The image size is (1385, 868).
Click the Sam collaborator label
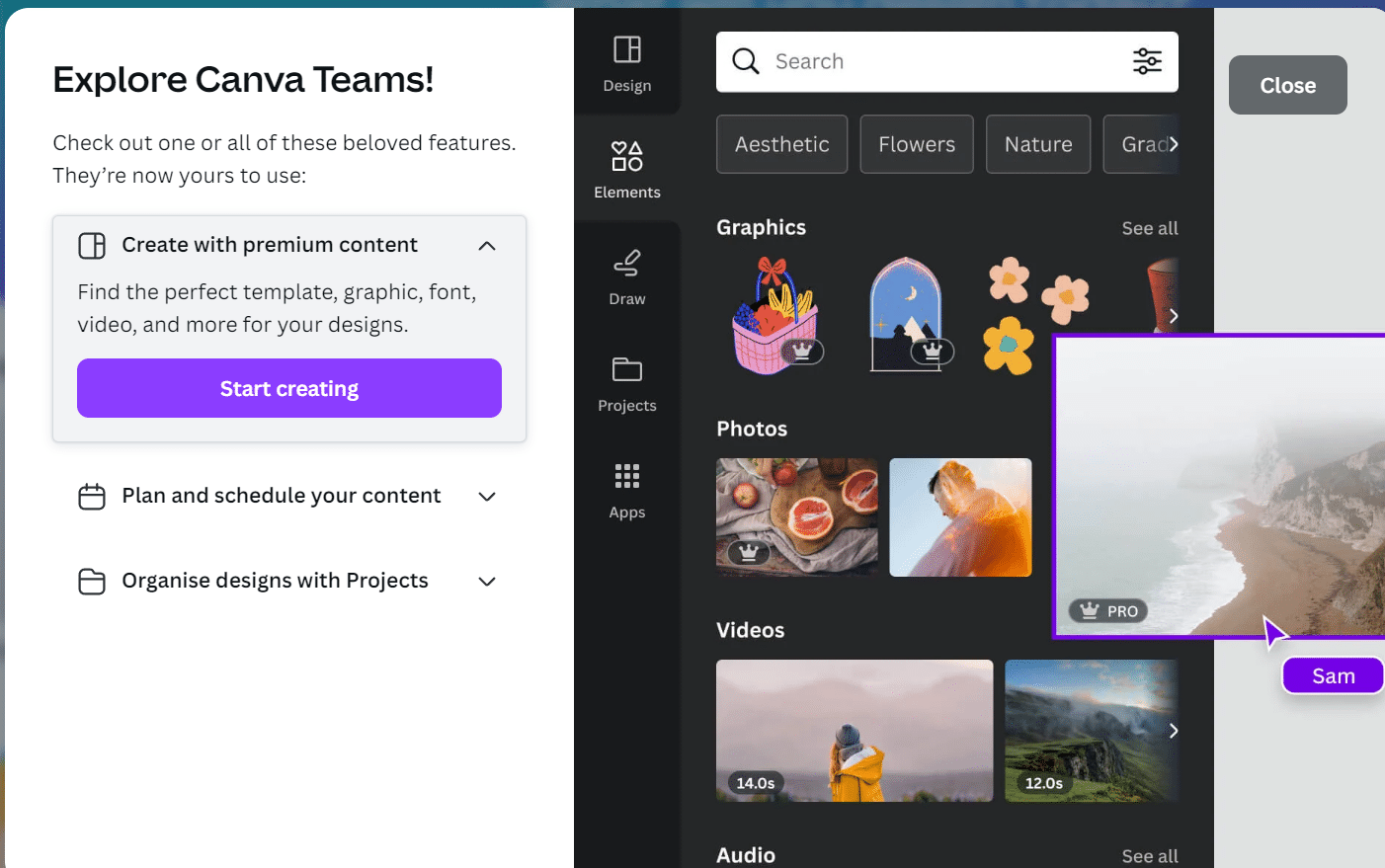(x=1333, y=676)
